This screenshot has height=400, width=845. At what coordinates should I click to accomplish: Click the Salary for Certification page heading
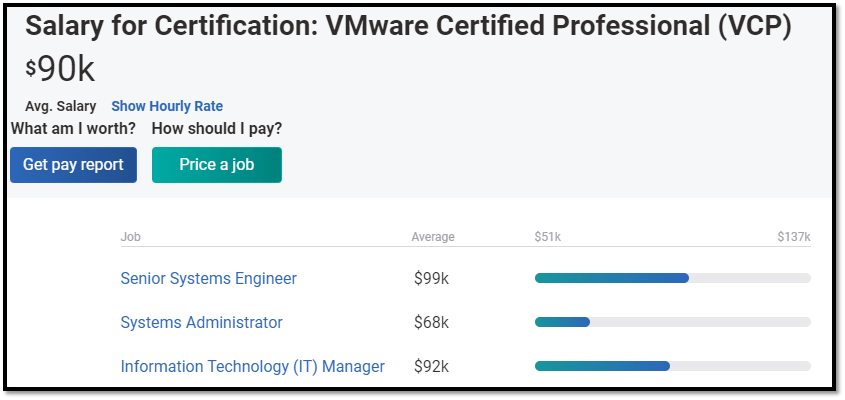pos(408,26)
